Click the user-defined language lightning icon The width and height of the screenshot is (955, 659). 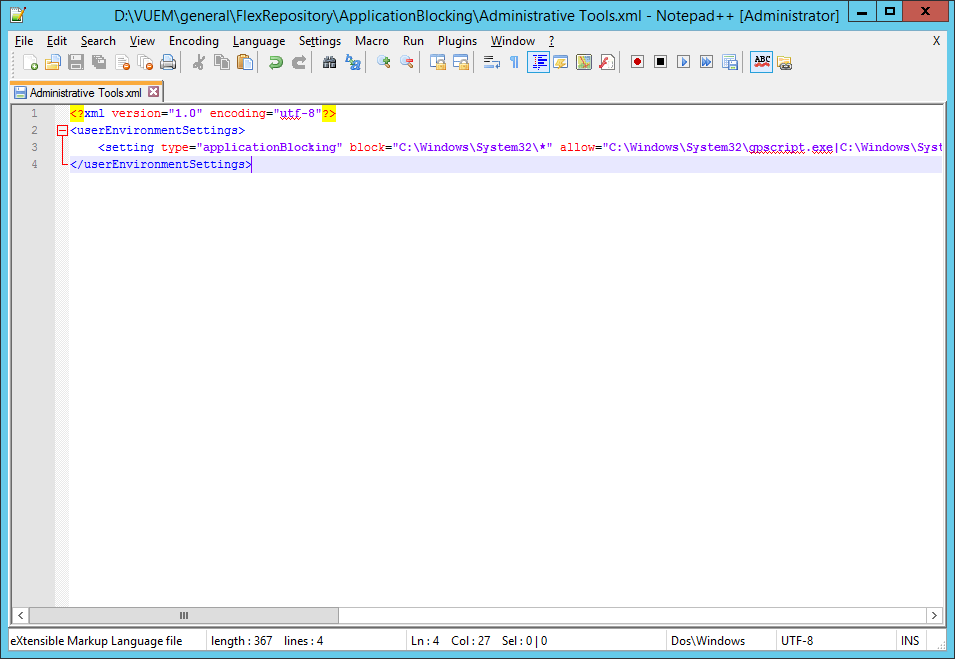coord(561,62)
